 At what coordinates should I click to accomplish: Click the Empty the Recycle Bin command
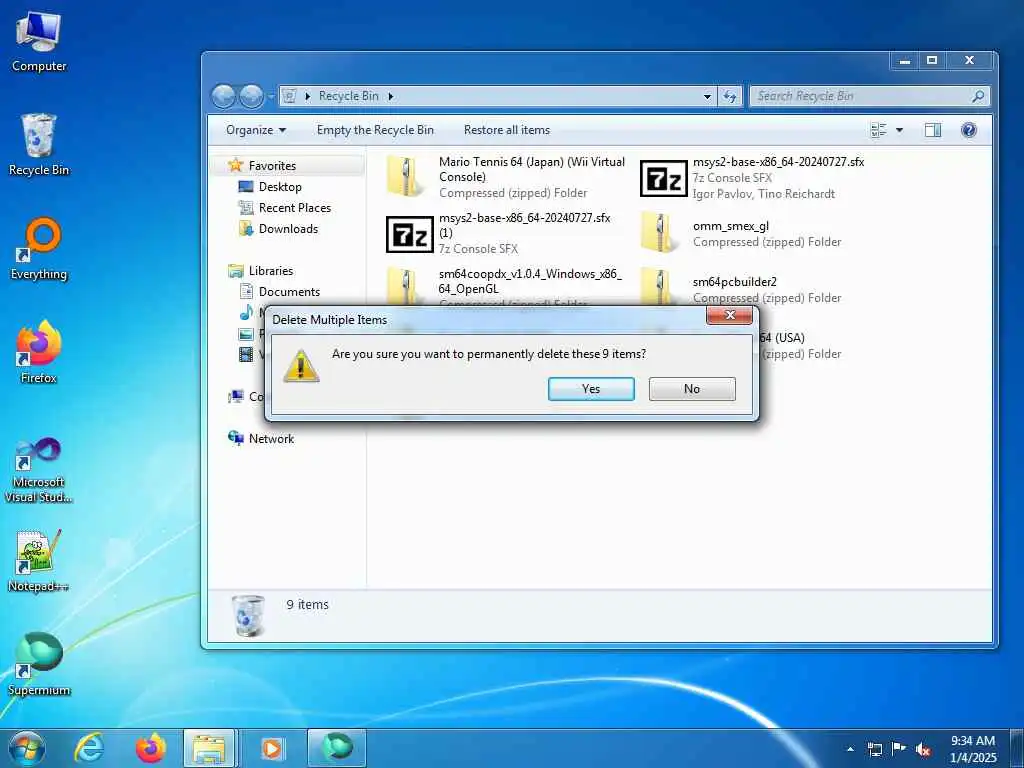pyautogui.click(x=375, y=130)
